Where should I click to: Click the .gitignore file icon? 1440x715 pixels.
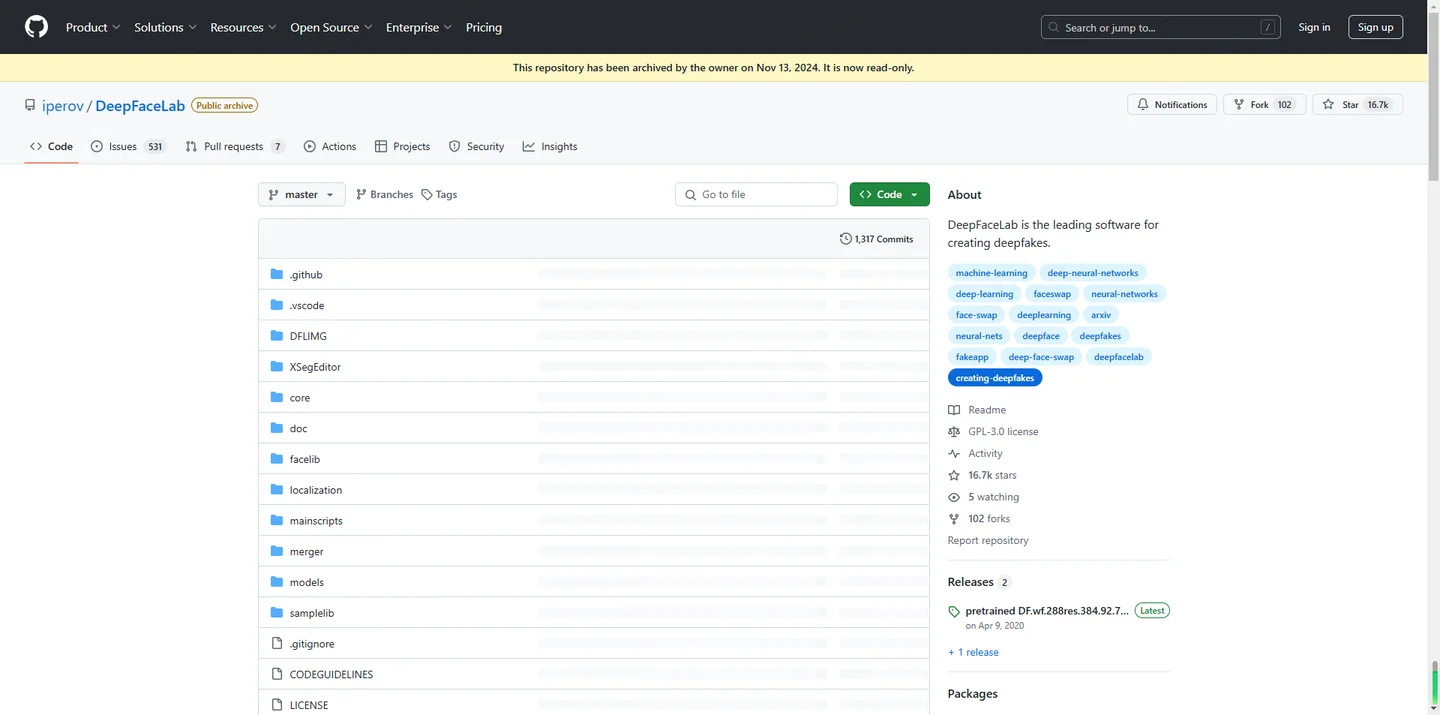tap(277, 643)
